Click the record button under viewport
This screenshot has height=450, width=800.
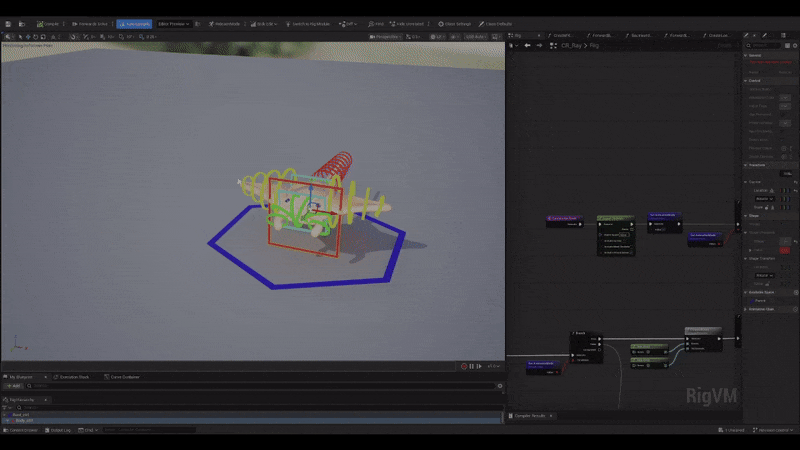464,366
